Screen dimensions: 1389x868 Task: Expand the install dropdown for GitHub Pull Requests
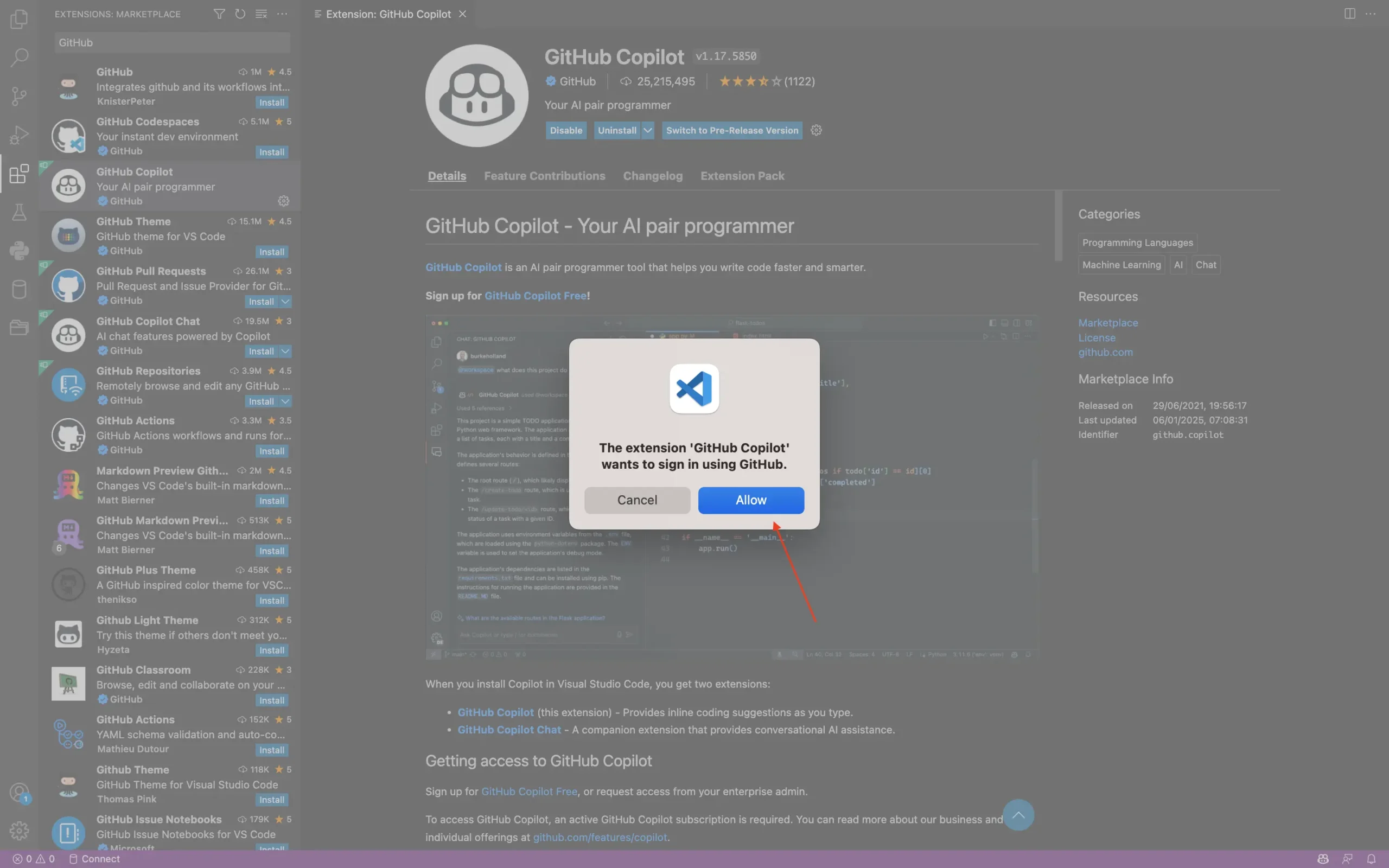click(285, 302)
